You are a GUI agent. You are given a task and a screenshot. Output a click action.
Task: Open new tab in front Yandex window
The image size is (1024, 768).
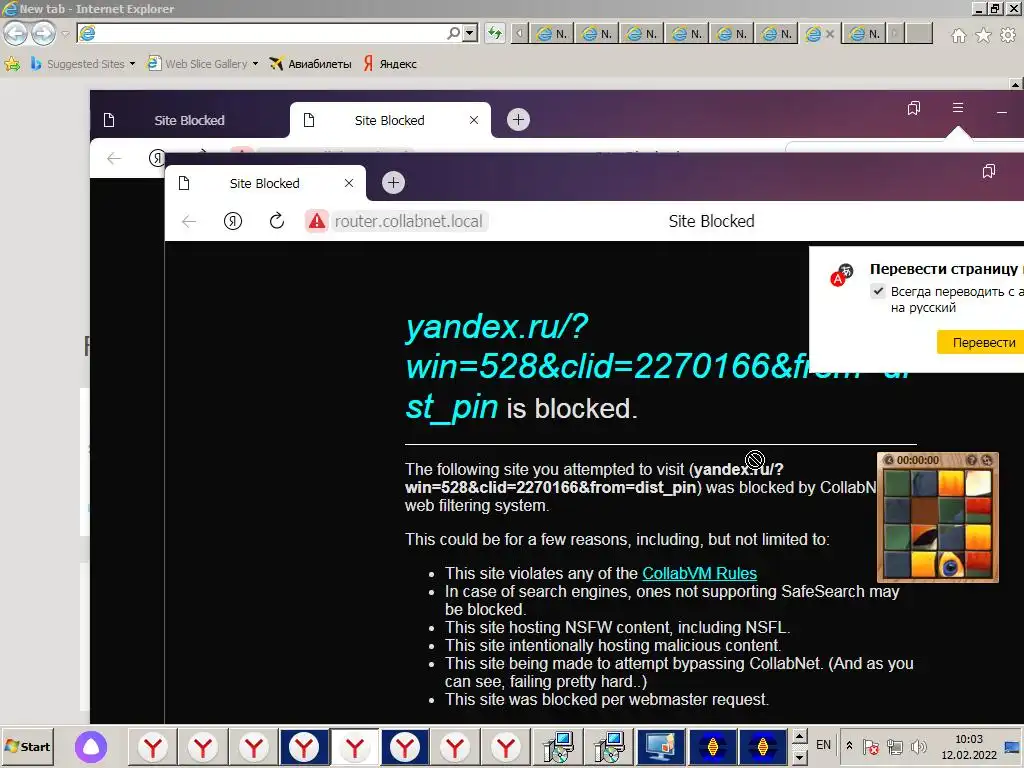393,183
